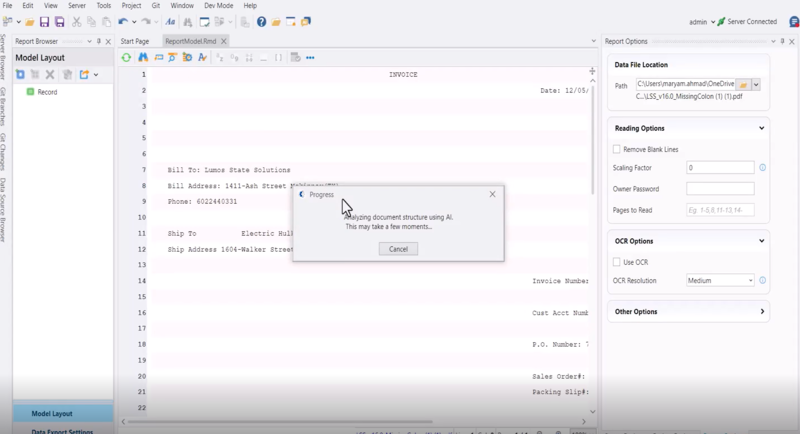800x434 pixels.
Task: Click the green refresh icon in editor toolbar
Action: click(126, 58)
